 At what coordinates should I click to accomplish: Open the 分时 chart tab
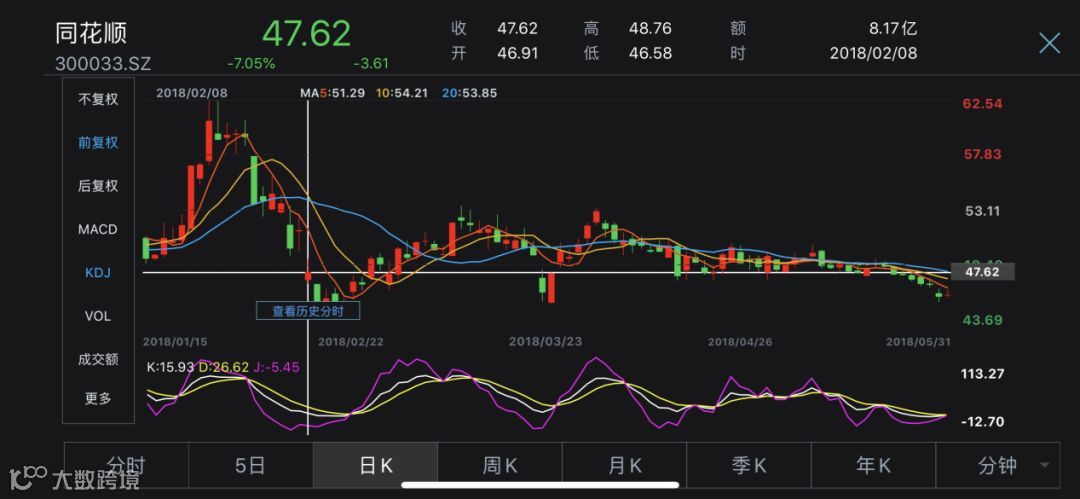click(x=126, y=466)
